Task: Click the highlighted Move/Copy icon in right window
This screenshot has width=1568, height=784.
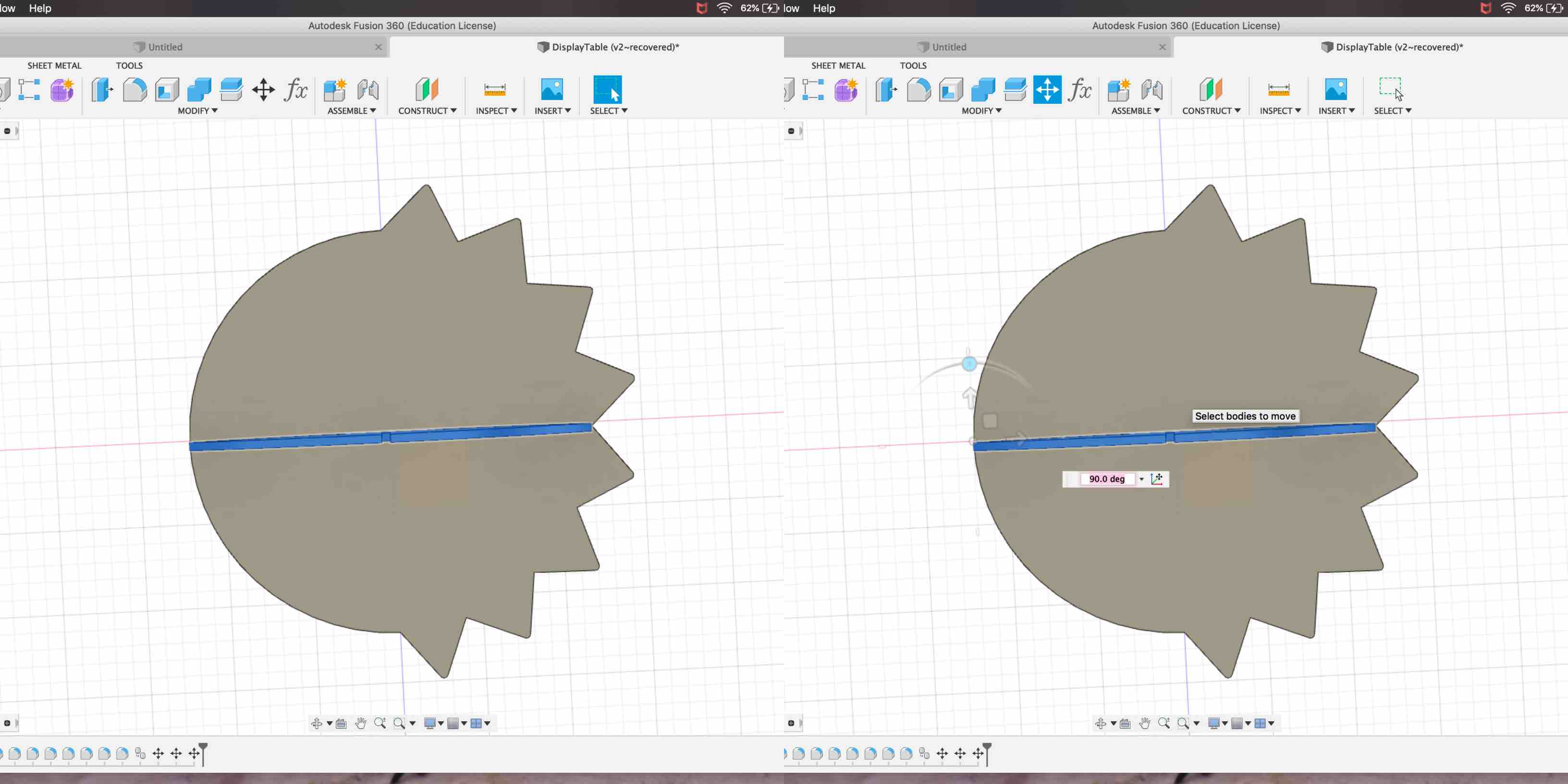Action: point(1048,89)
